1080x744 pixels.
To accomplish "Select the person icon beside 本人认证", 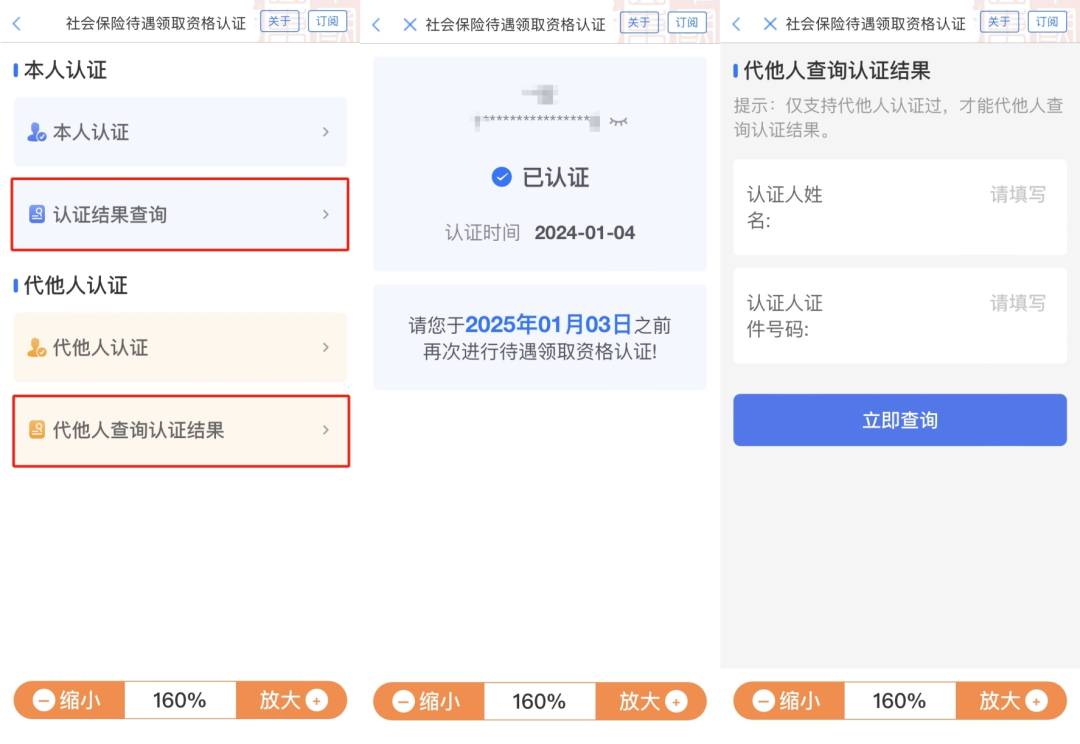I will click(x=38, y=132).
